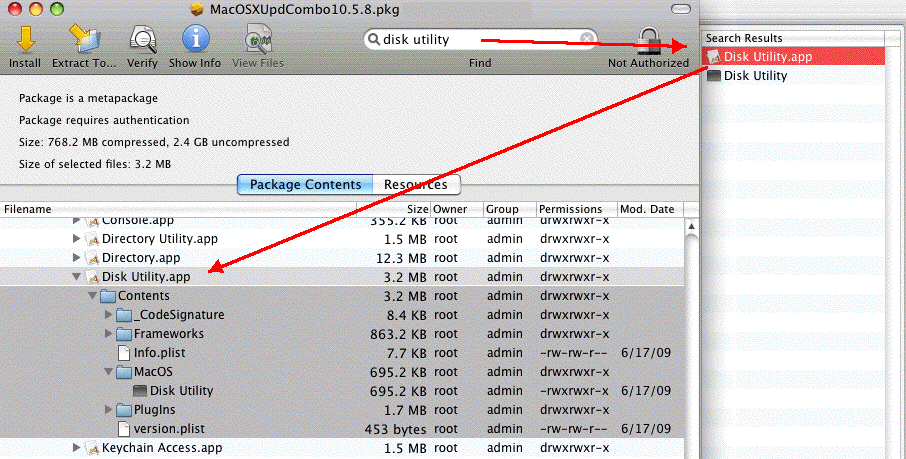
Task: Select Disk Utility executable search result
Action: point(793,76)
